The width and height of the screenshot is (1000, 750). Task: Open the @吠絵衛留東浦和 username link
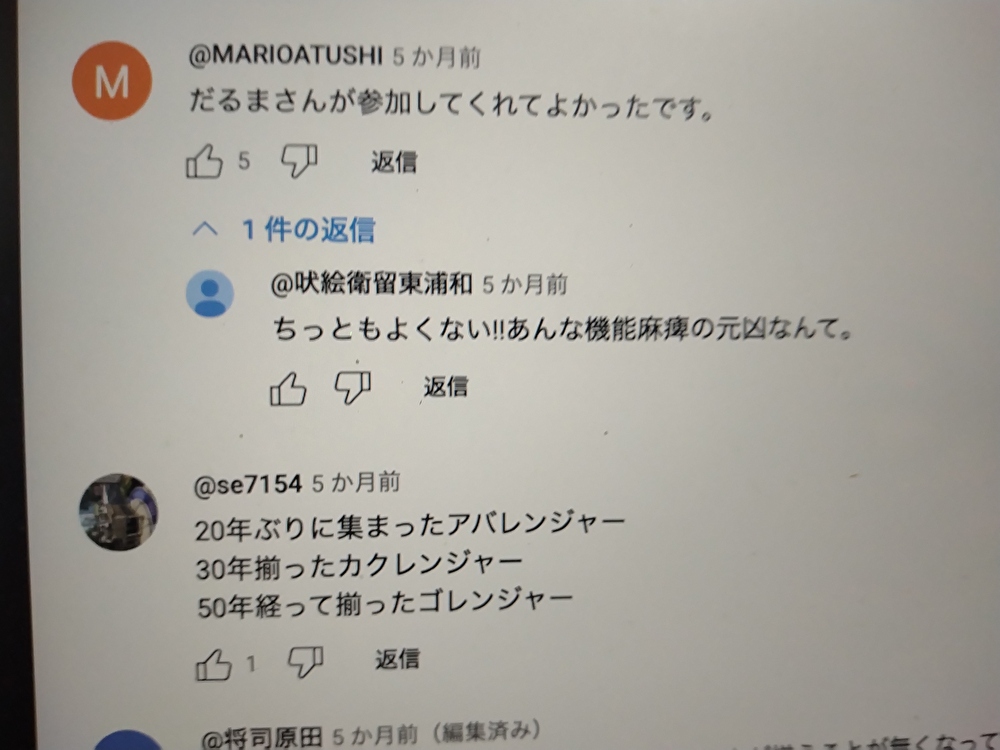(372, 283)
